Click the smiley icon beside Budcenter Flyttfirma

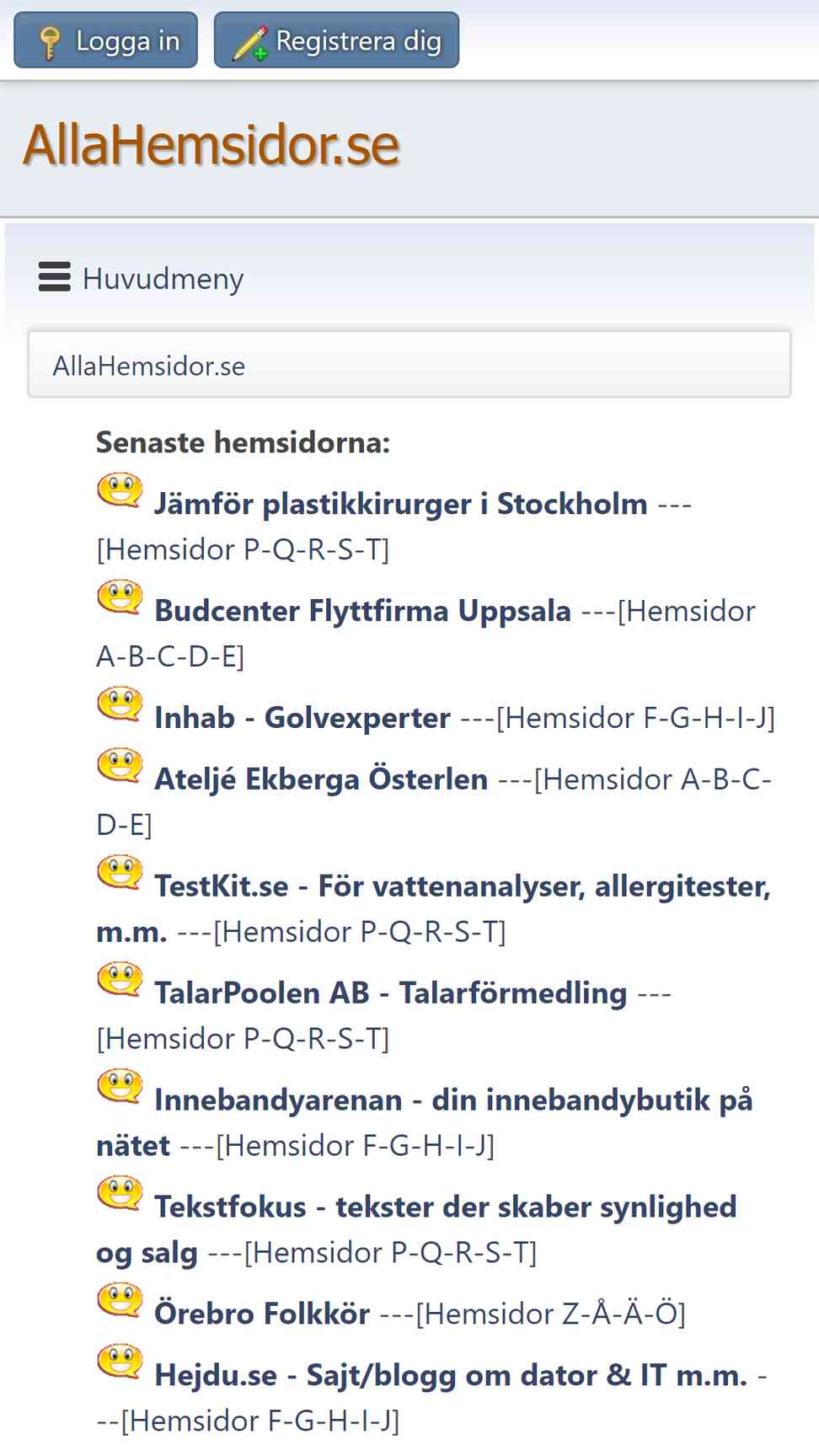[x=120, y=597]
